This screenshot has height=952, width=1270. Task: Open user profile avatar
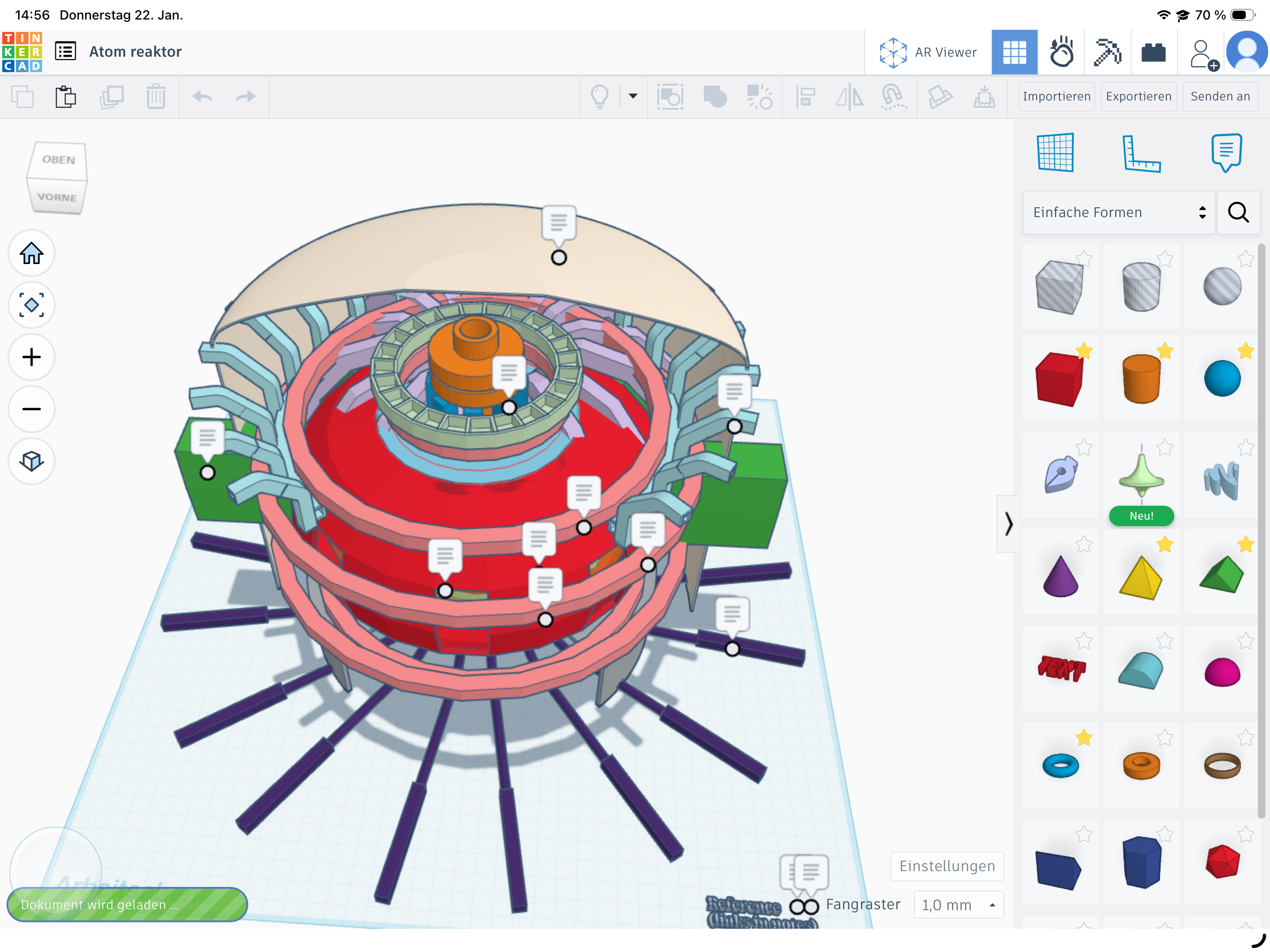tap(1247, 52)
